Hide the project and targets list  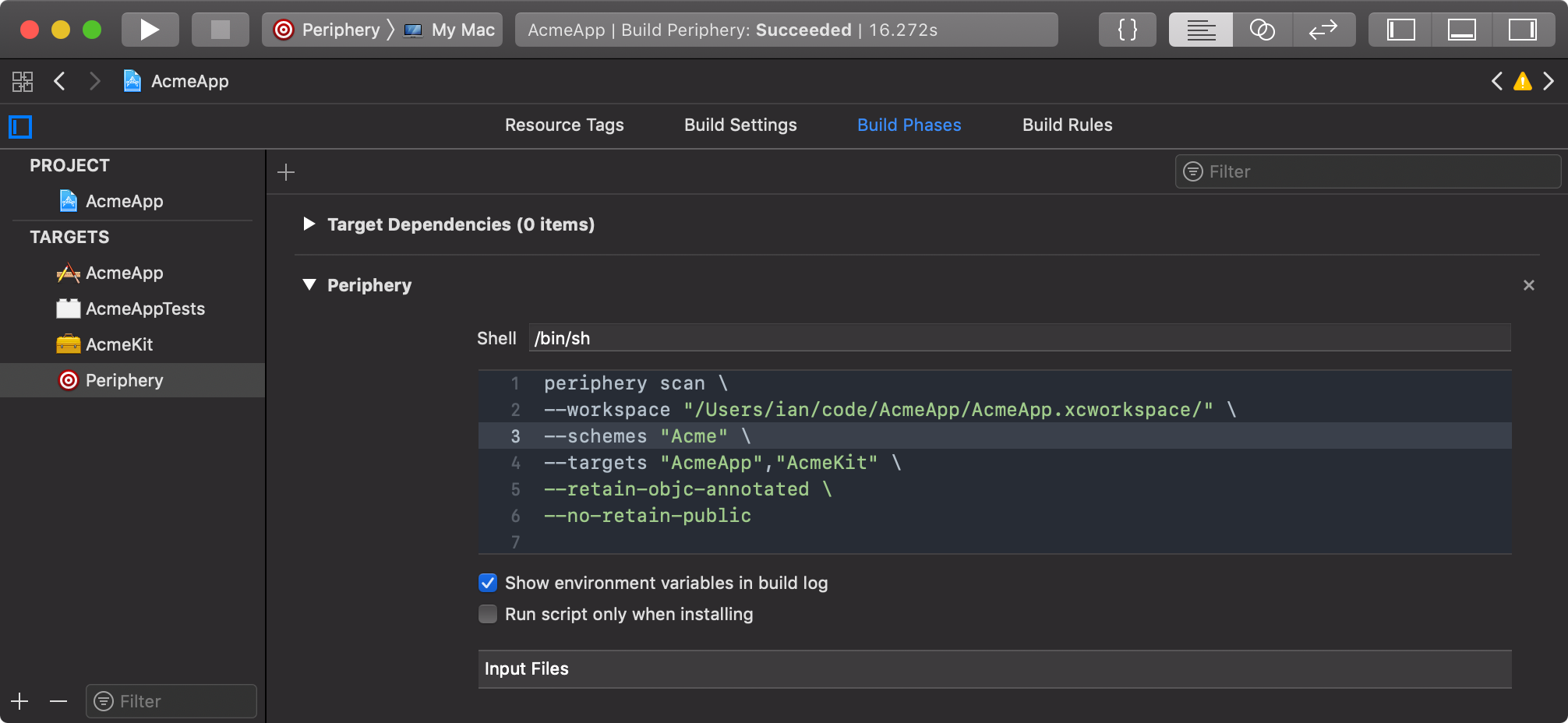coord(20,126)
